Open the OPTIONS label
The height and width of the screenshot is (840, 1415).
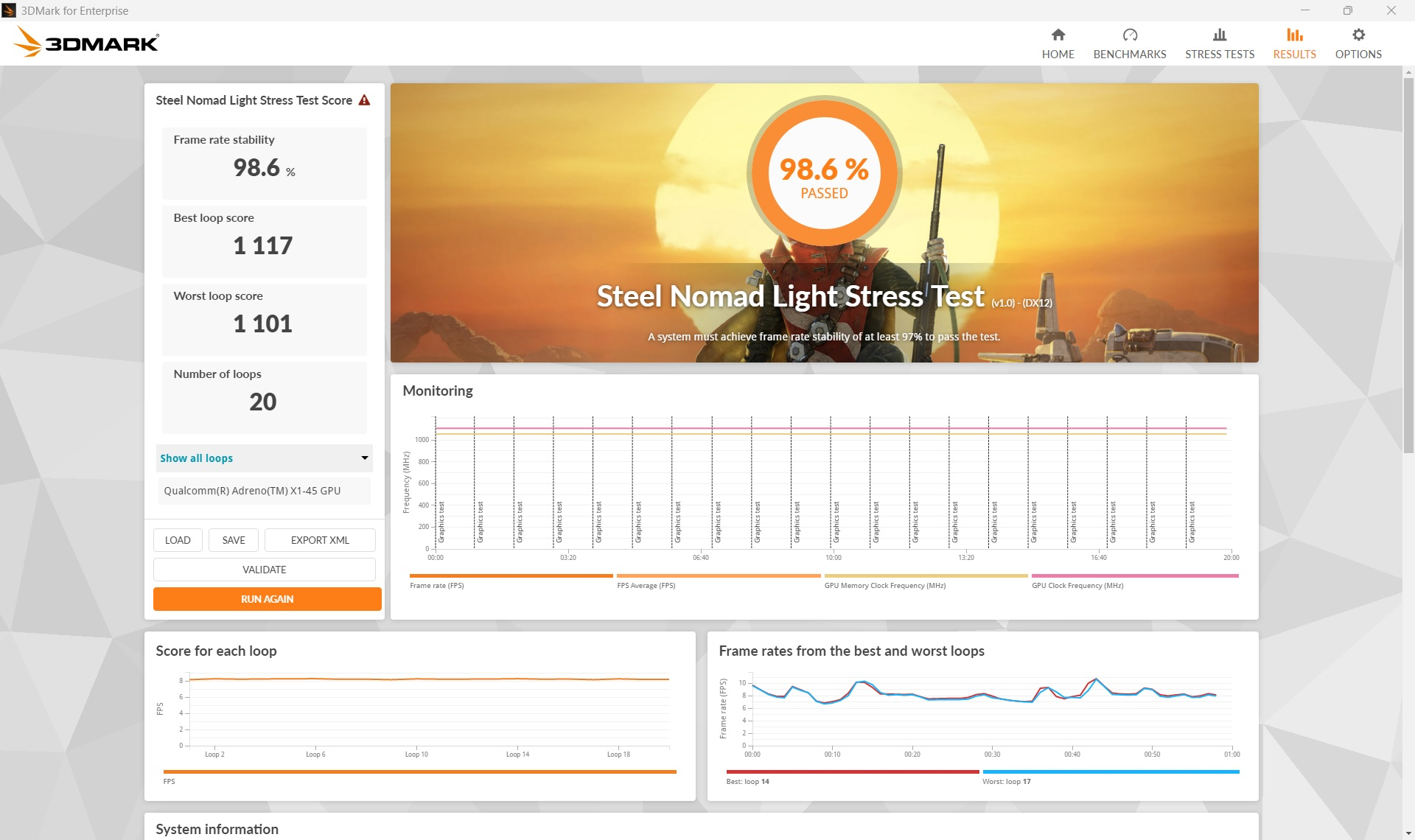coord(1358,54)
